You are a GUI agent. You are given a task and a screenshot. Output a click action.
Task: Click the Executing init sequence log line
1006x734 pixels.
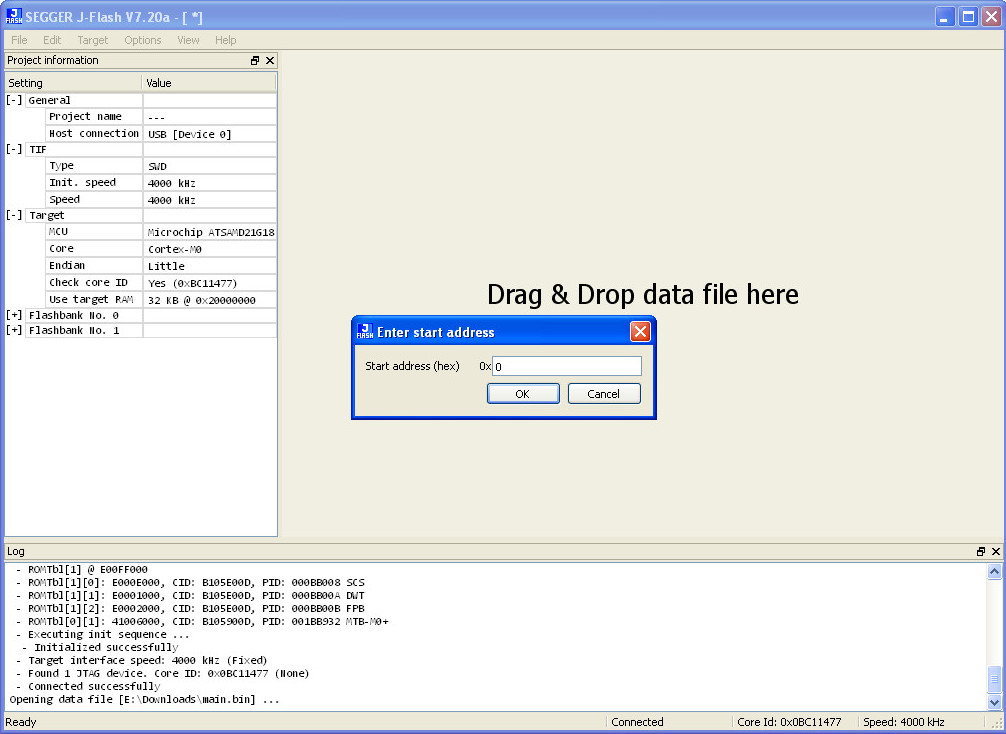click(103, 635)
